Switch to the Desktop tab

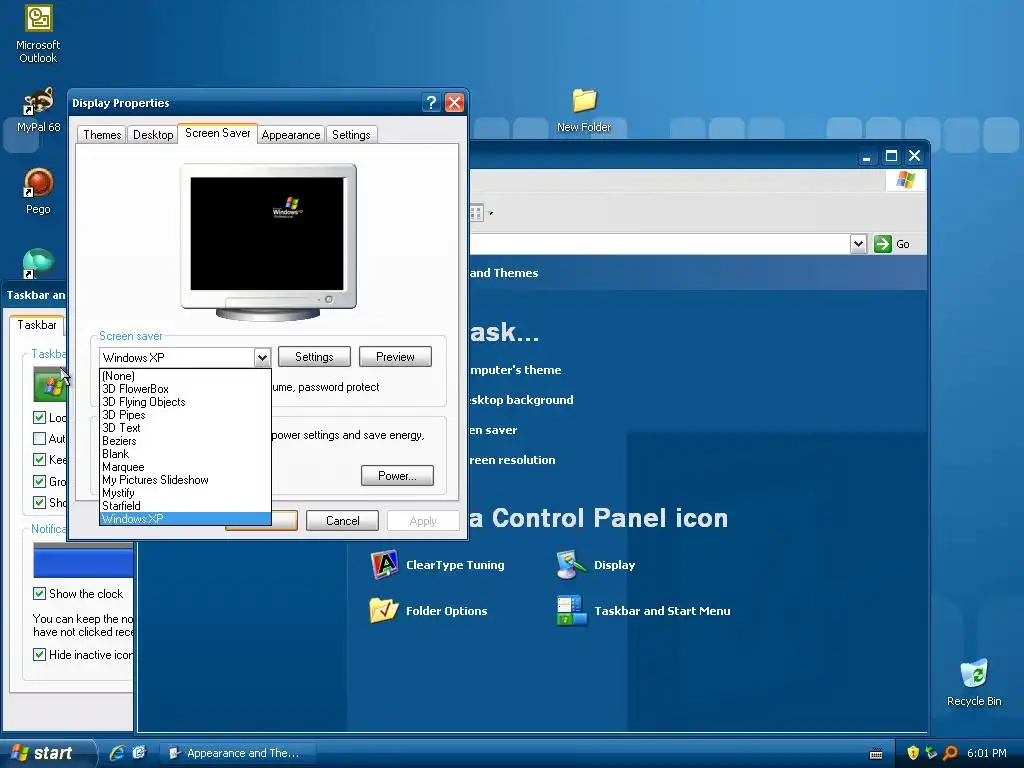(x=153, y=135)
